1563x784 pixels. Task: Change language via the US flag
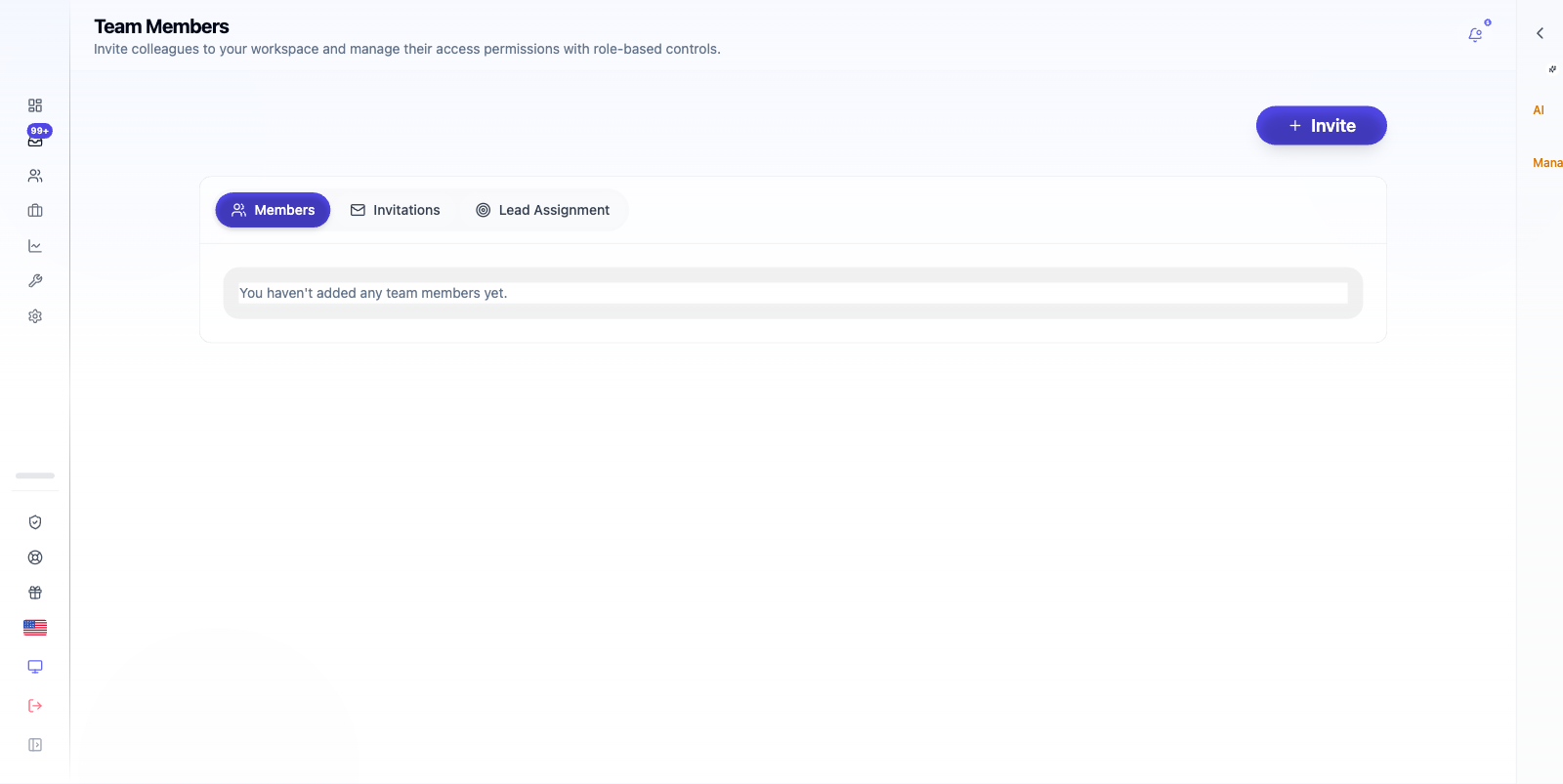[x=35, y=628]
